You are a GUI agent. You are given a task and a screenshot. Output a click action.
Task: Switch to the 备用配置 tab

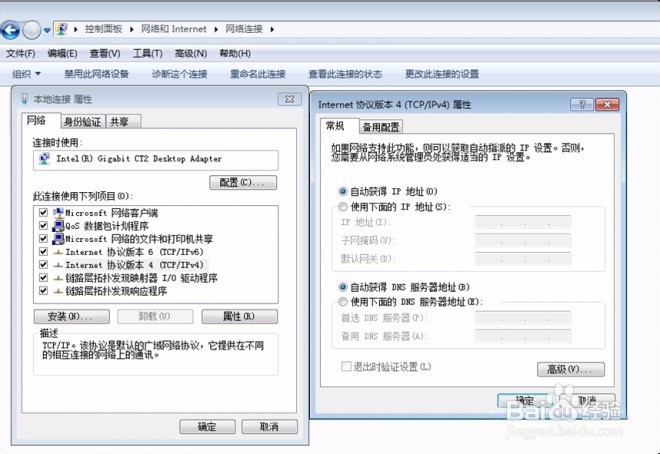(x=381, y=127)
